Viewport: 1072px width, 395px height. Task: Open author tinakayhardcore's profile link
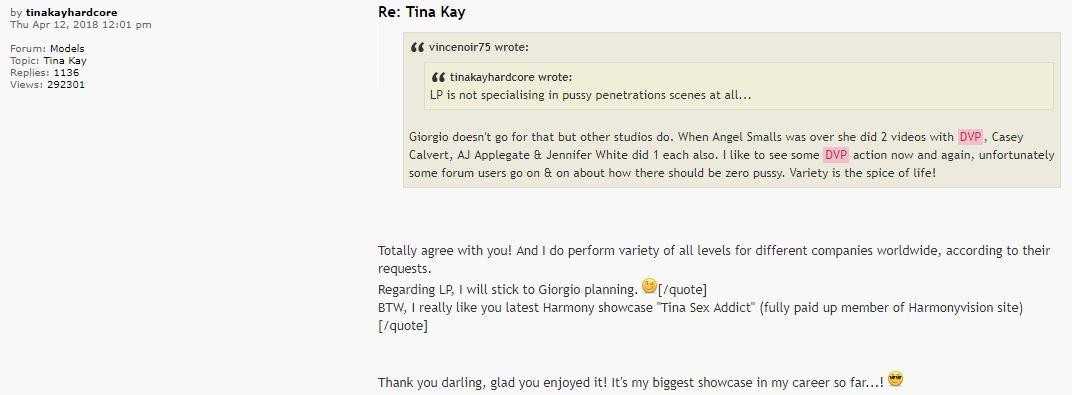(71, 12)
